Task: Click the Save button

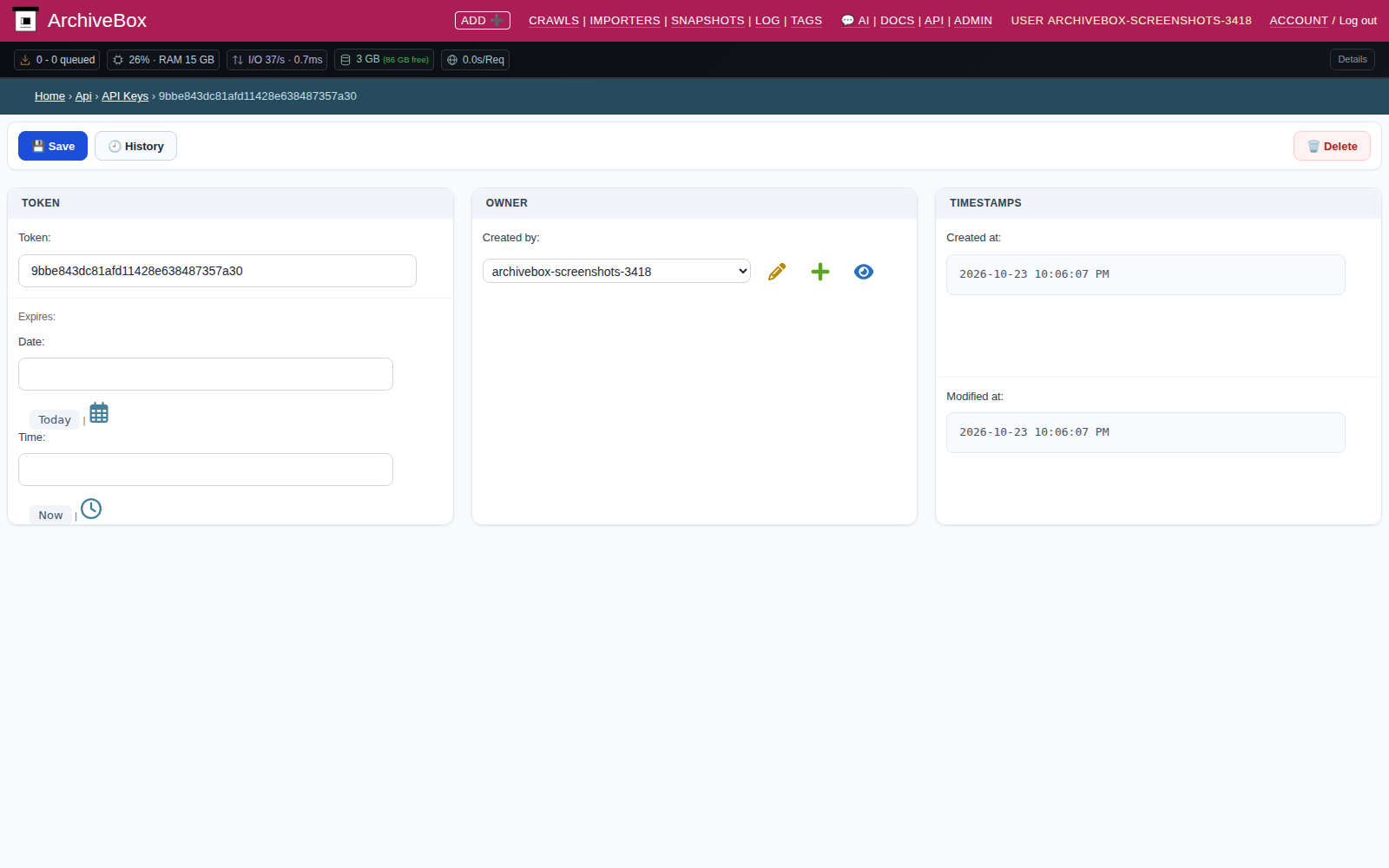Action: [53, 146]
